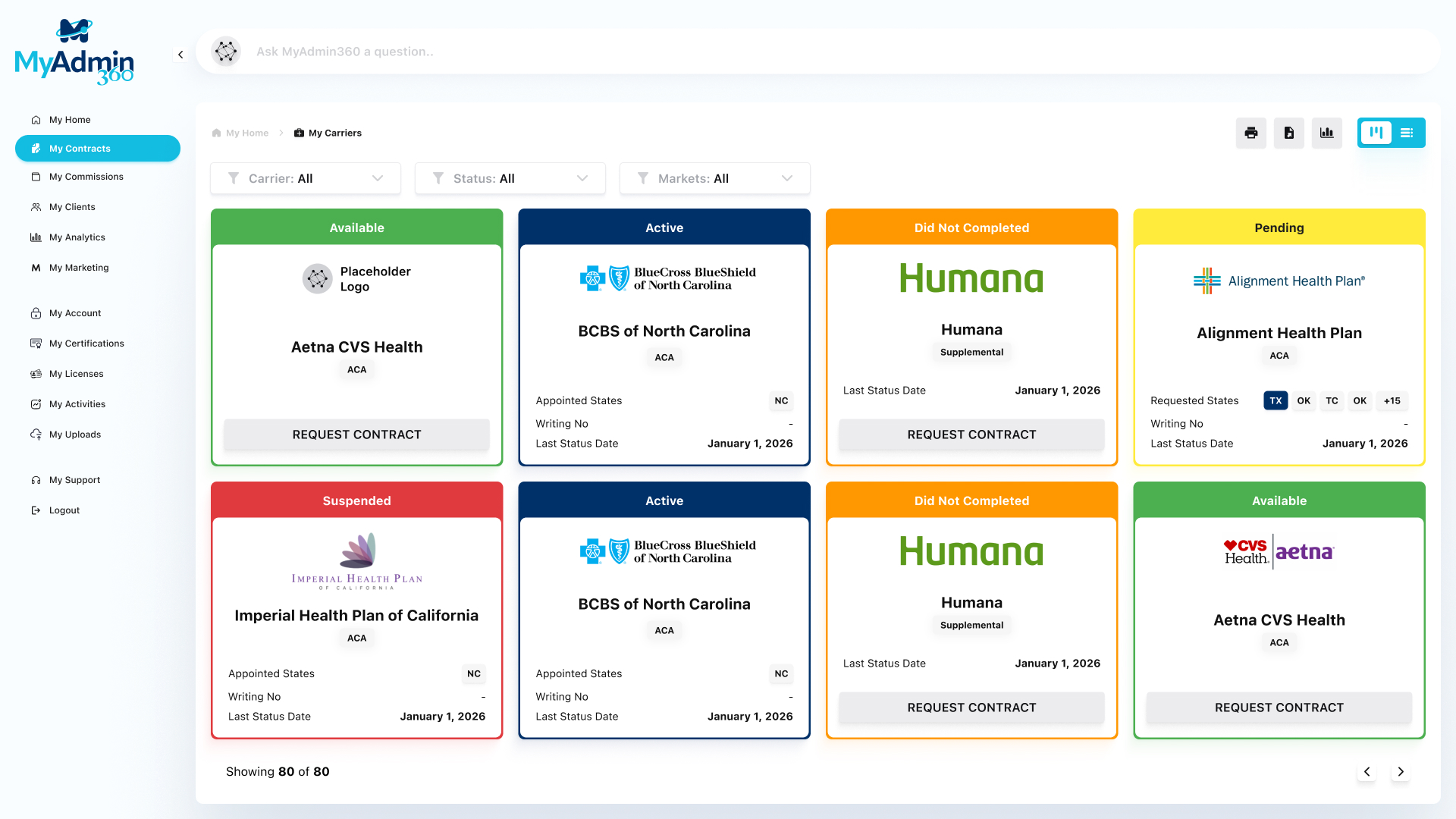The image size is (1456, 819).
Task: Click the next page arrow below the cards
Action: [1401, 772]
